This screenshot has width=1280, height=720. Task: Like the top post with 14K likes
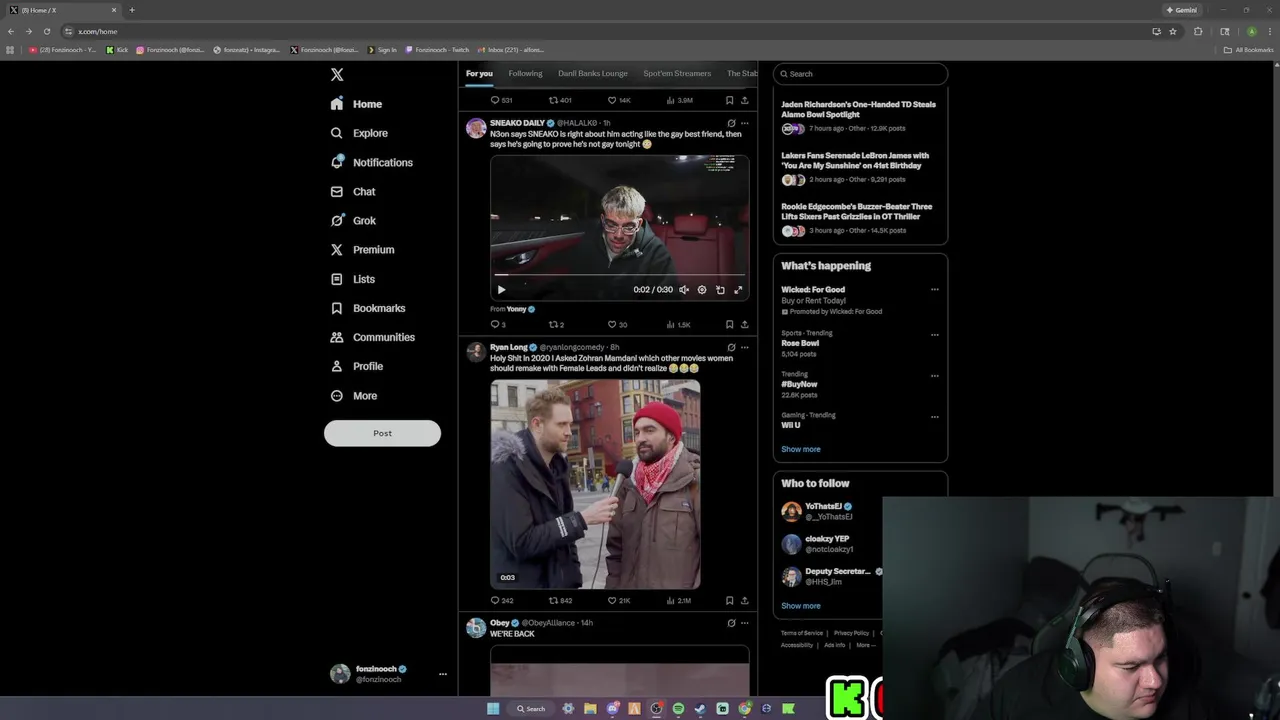pyautogui.click(x=619, y=100)
